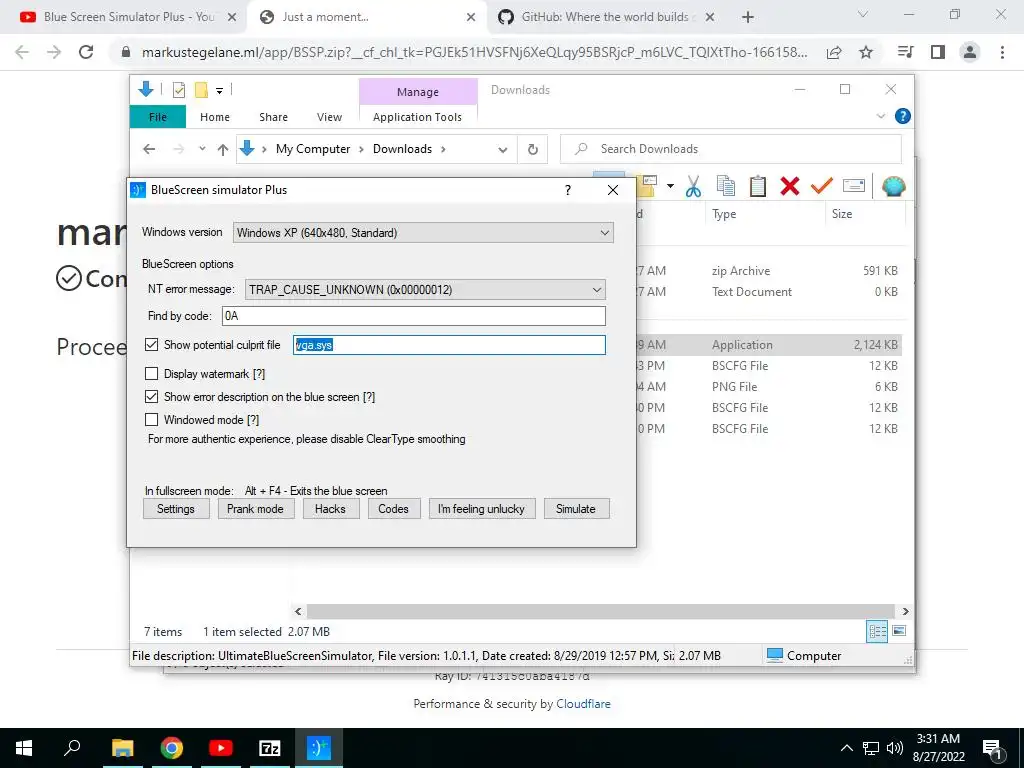Click I'm feeling unlucky button

coord(481,509)
